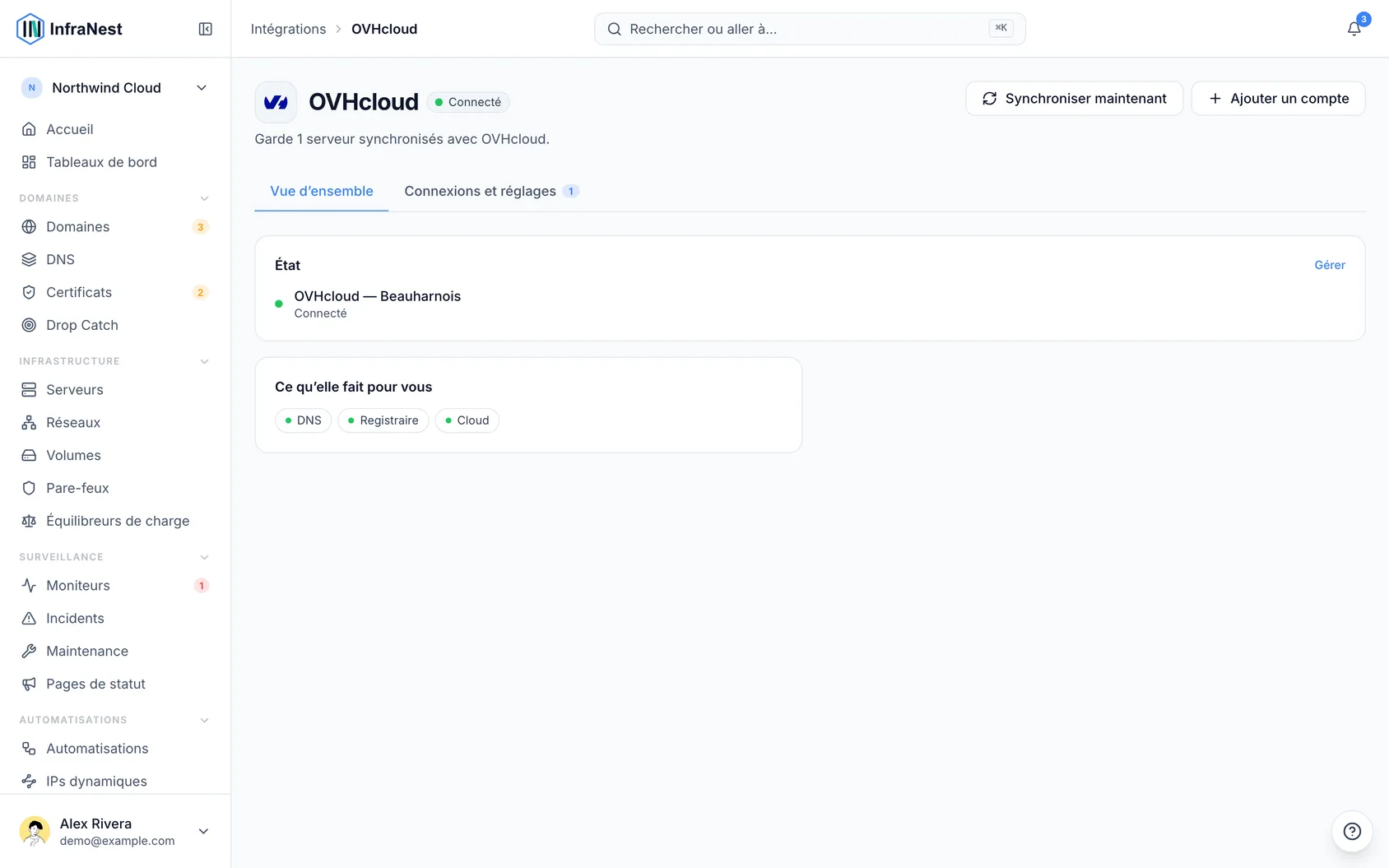This screenshot has width=1389, height=868.
Task: Click the Certificats shield icon
Action: coord(29,292)
